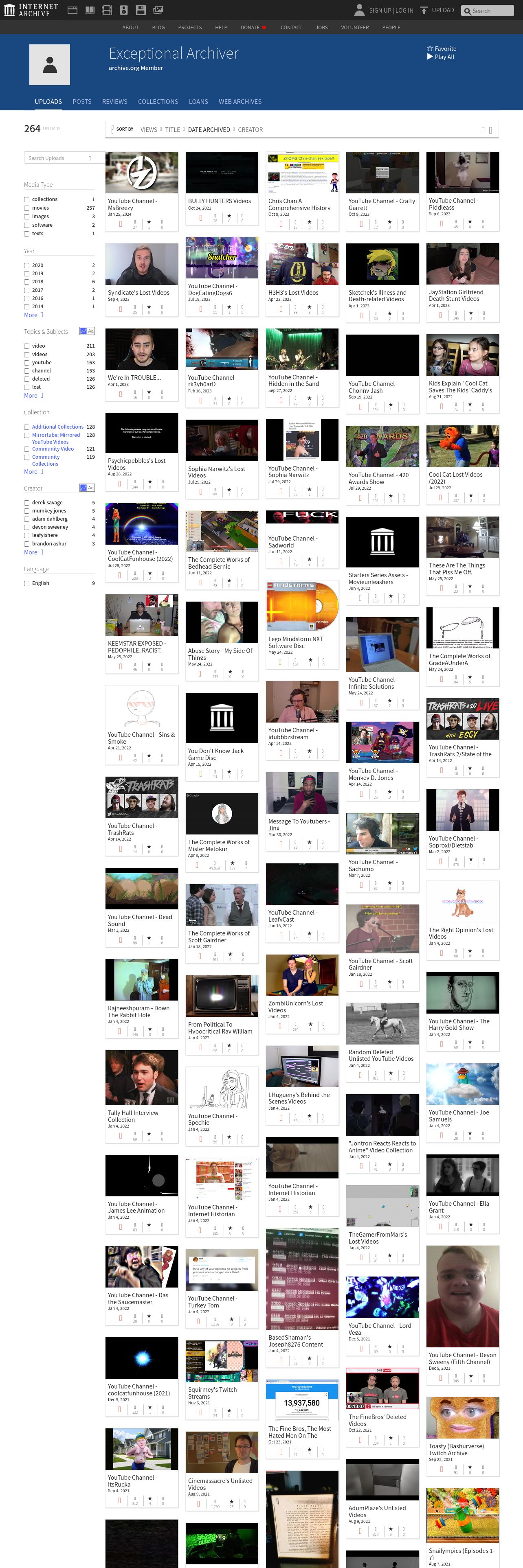Click the Exceptional Archiver profile avatar

click(49, 65)
